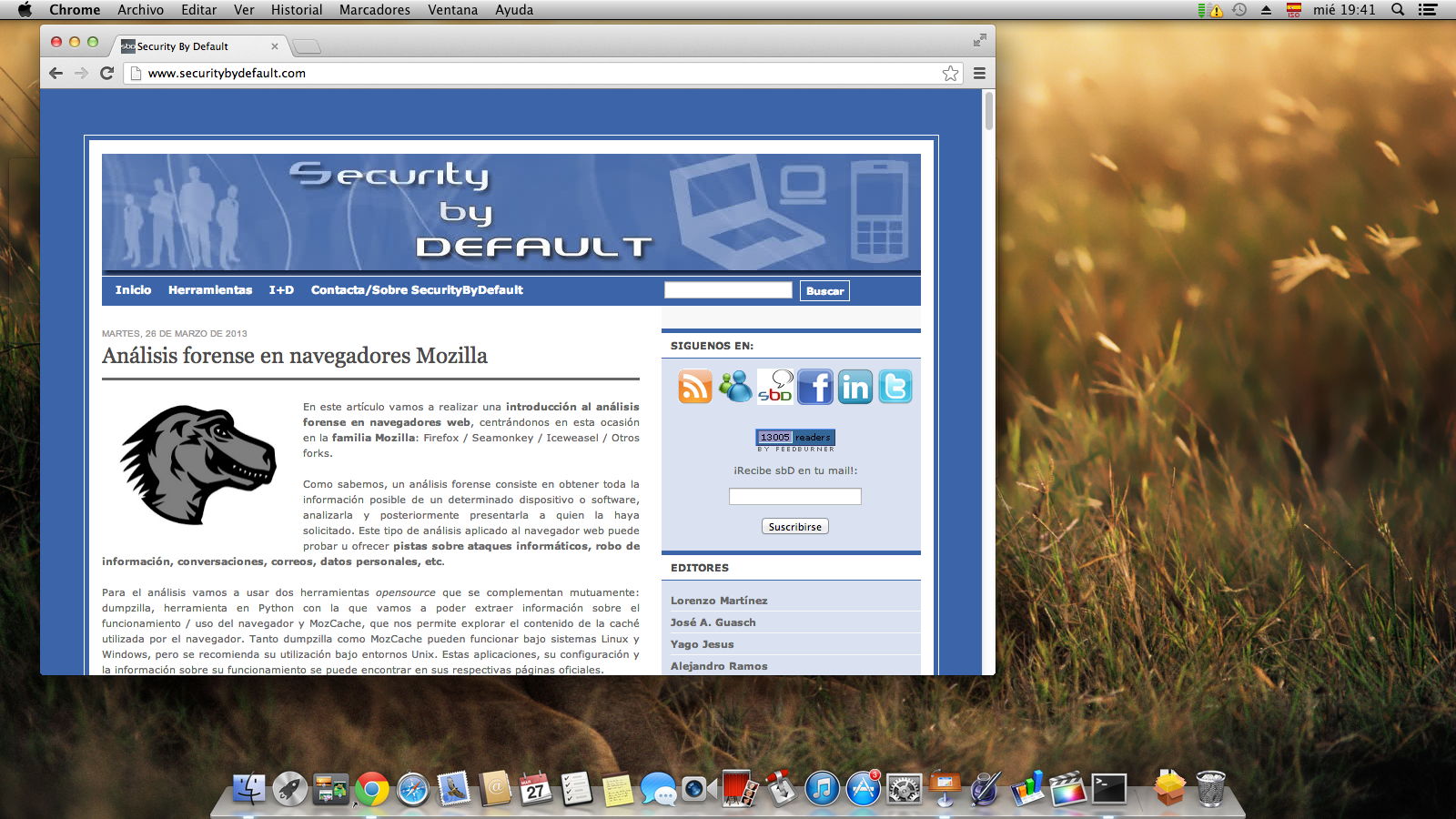Open editor José A. Guasch link
Screen dimensions: 1456x819
[713, 622]
